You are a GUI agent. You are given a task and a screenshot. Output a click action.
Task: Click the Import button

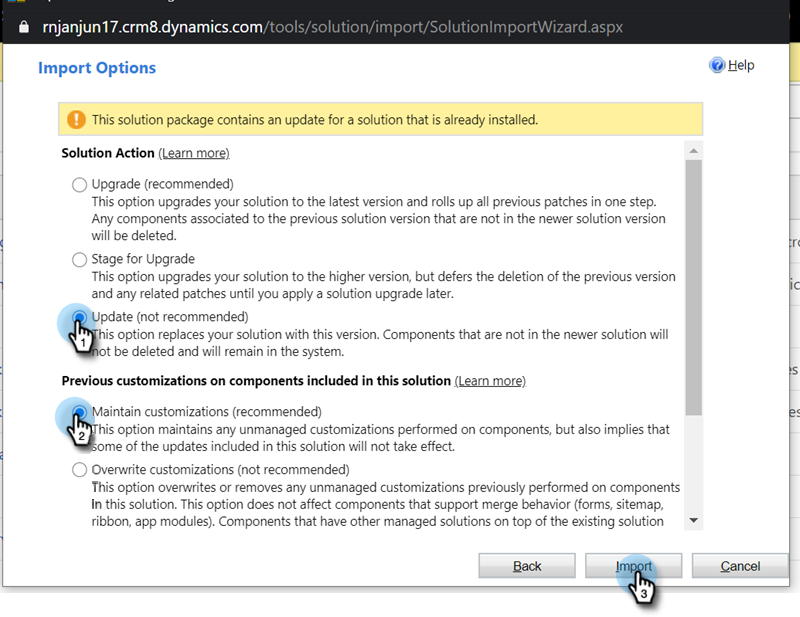(634, 566)
